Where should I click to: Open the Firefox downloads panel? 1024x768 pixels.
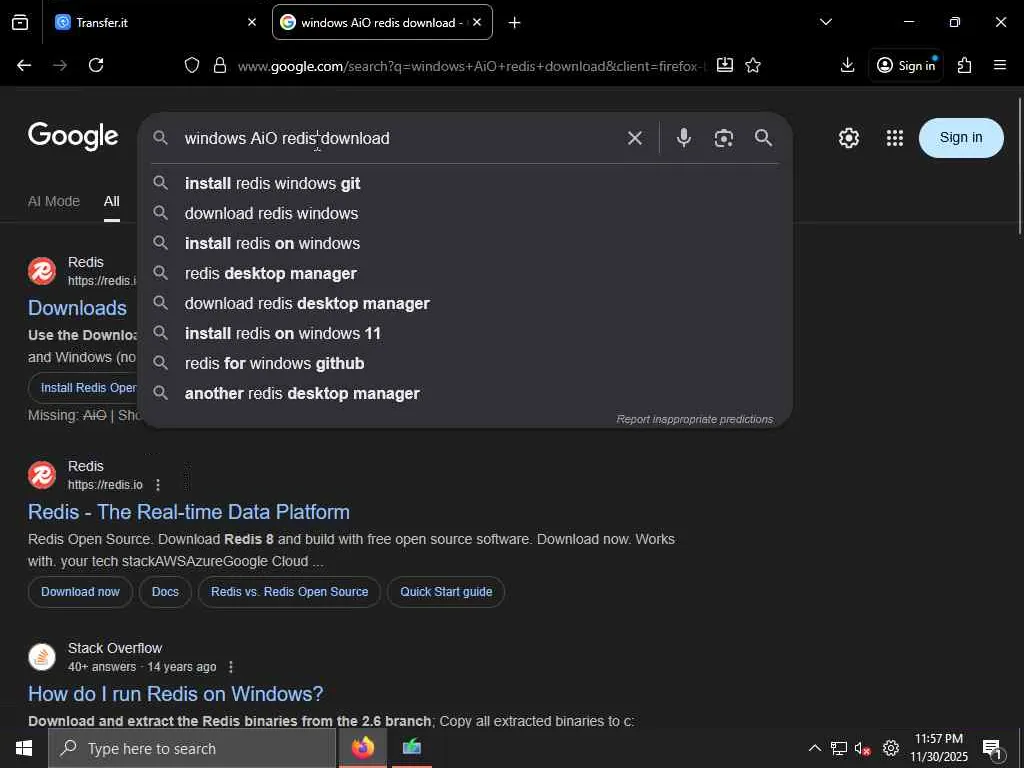click(x=848, y=65)
